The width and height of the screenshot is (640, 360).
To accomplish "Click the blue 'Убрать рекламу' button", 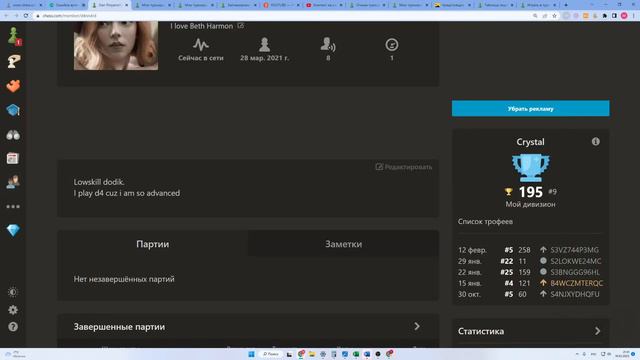I will pyautogui.click(x=531, y=109).
